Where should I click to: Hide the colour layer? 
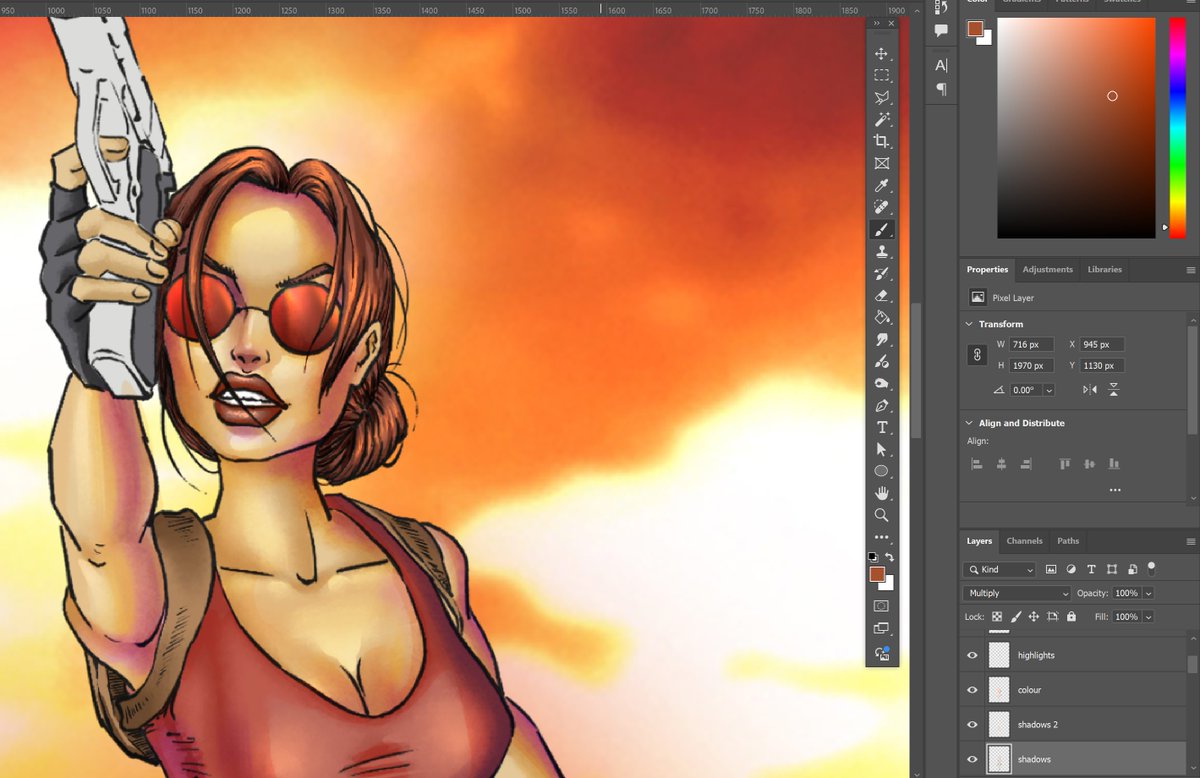click(x=972, y=690)
